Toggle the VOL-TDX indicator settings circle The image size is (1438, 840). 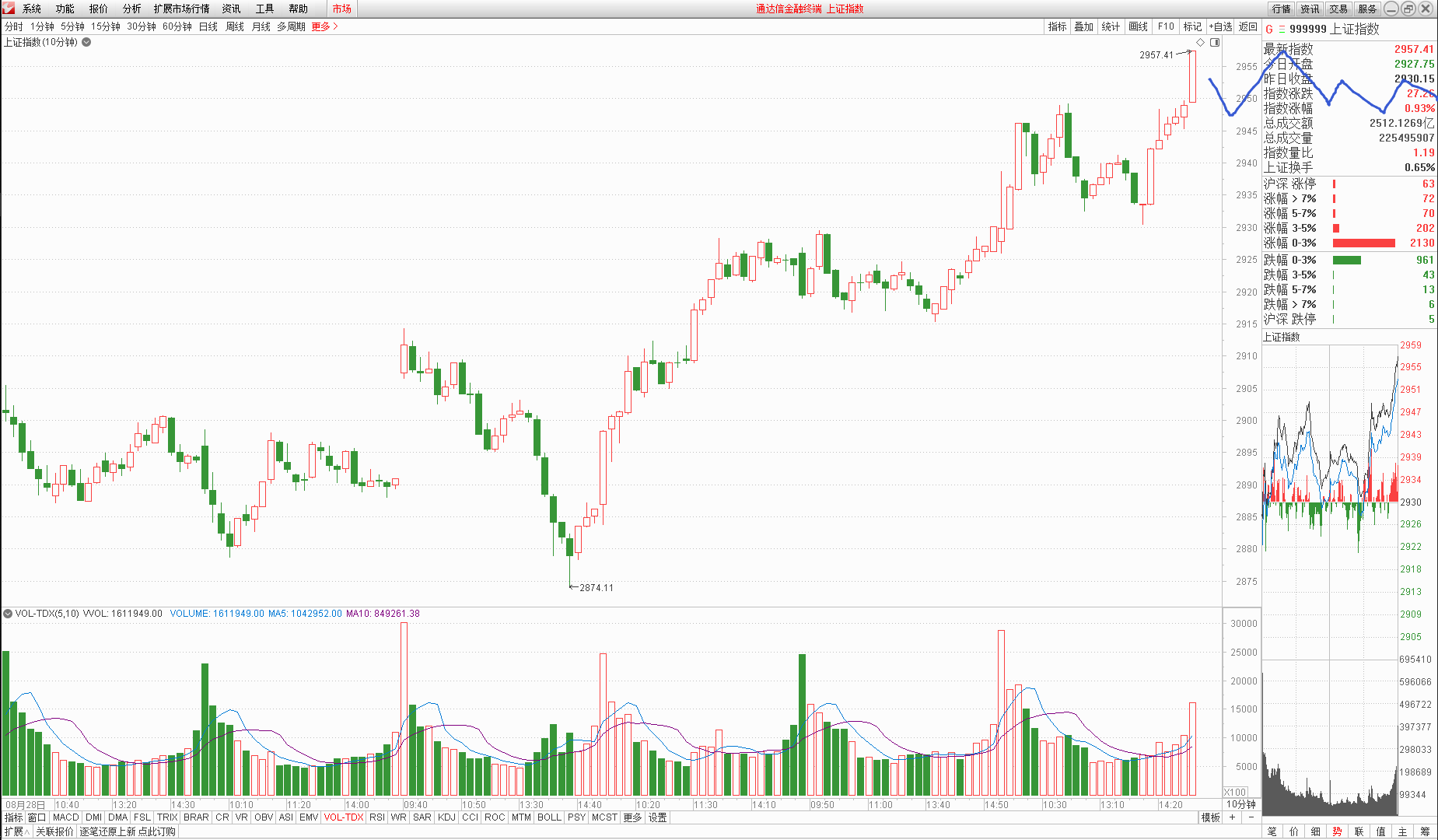[x=8, y=614]
